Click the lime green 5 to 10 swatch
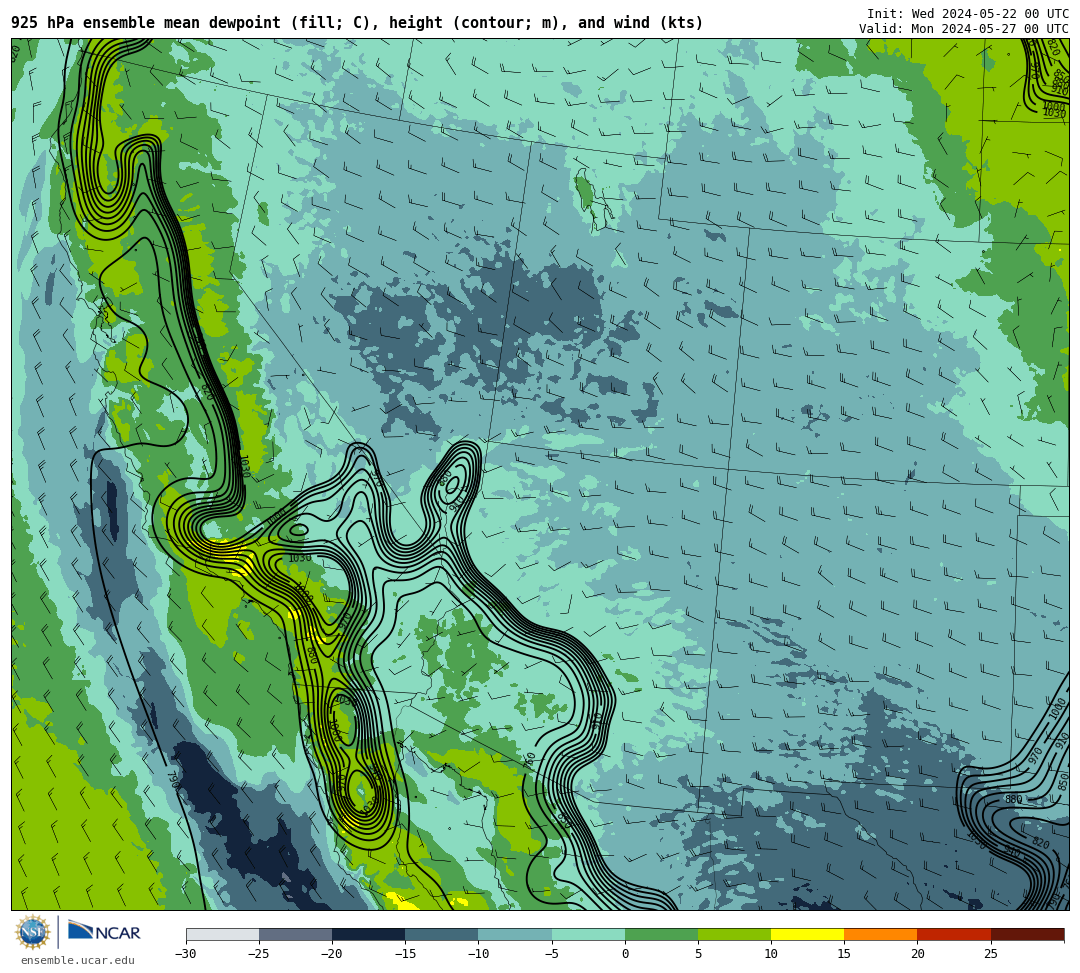Viewport: 1080px width, 973px height. coord(734,934)
